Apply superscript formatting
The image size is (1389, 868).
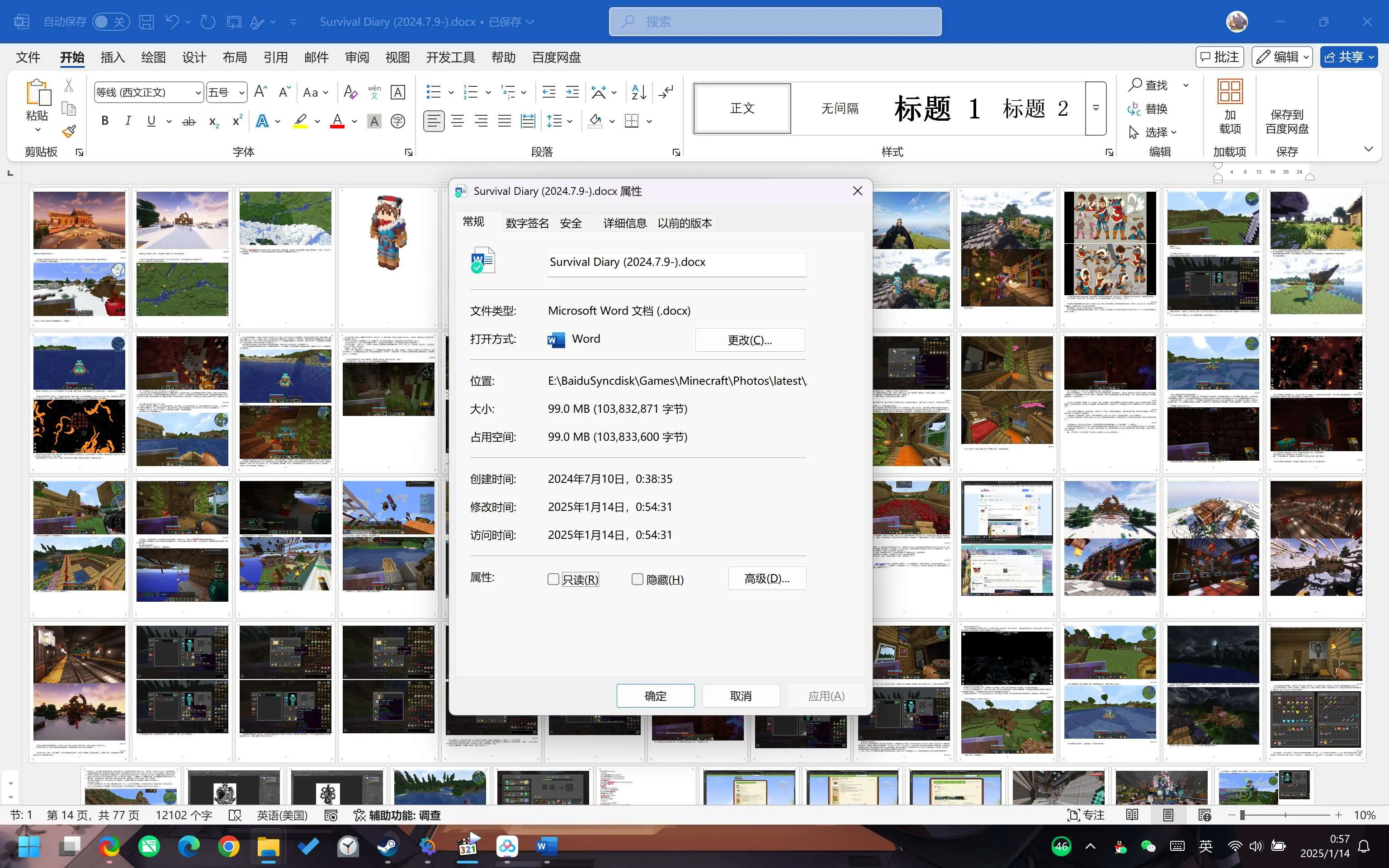point(237,121)
